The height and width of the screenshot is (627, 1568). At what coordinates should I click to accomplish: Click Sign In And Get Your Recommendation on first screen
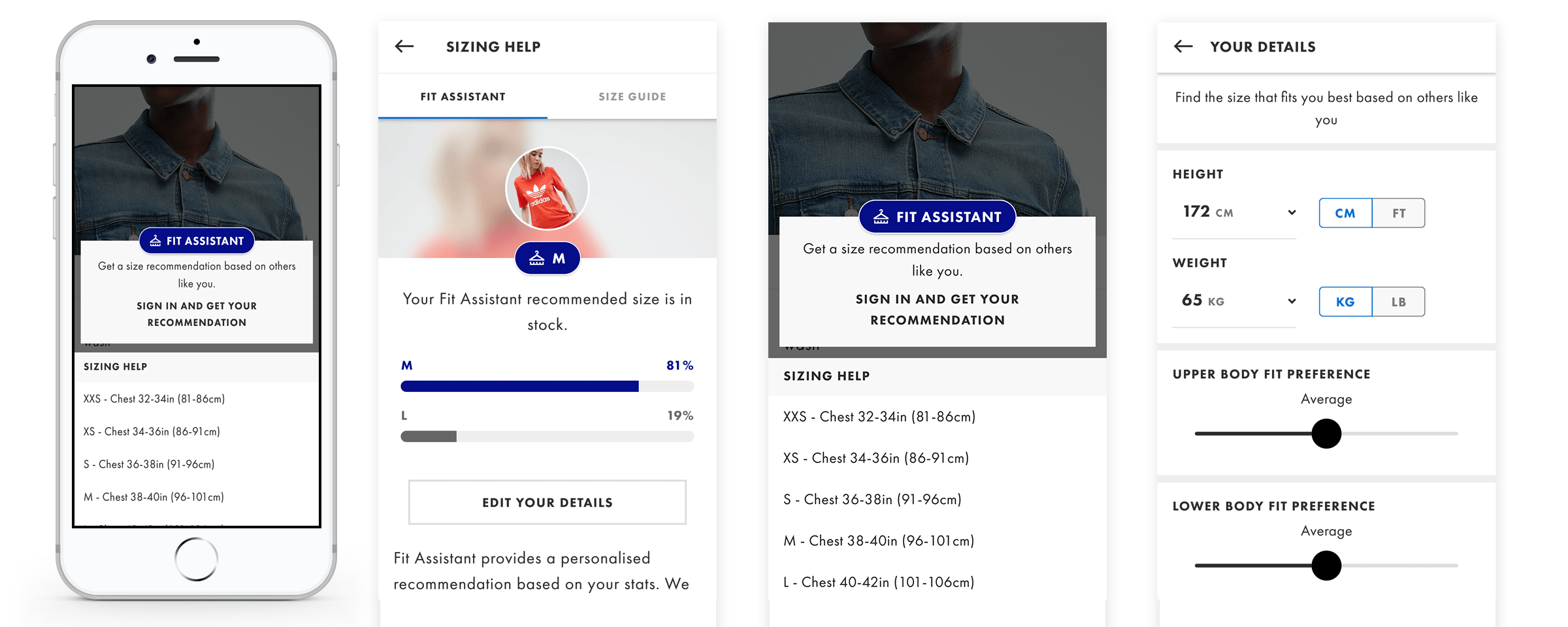pos(196,313)
